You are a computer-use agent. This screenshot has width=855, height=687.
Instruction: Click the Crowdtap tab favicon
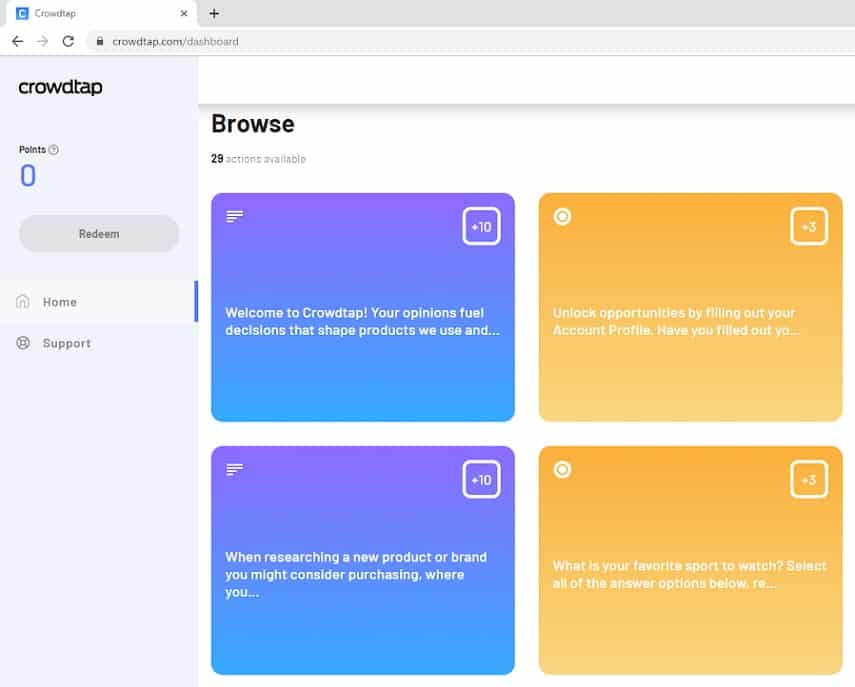pos(22,14)
